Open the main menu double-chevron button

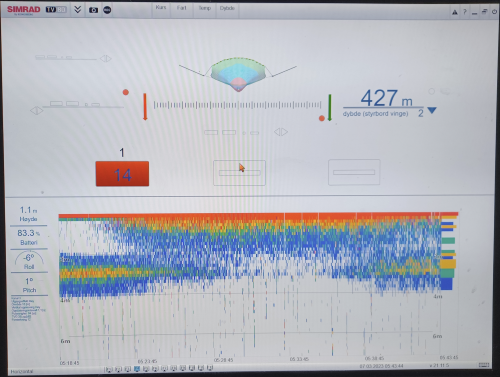click(x=77, y=10)
